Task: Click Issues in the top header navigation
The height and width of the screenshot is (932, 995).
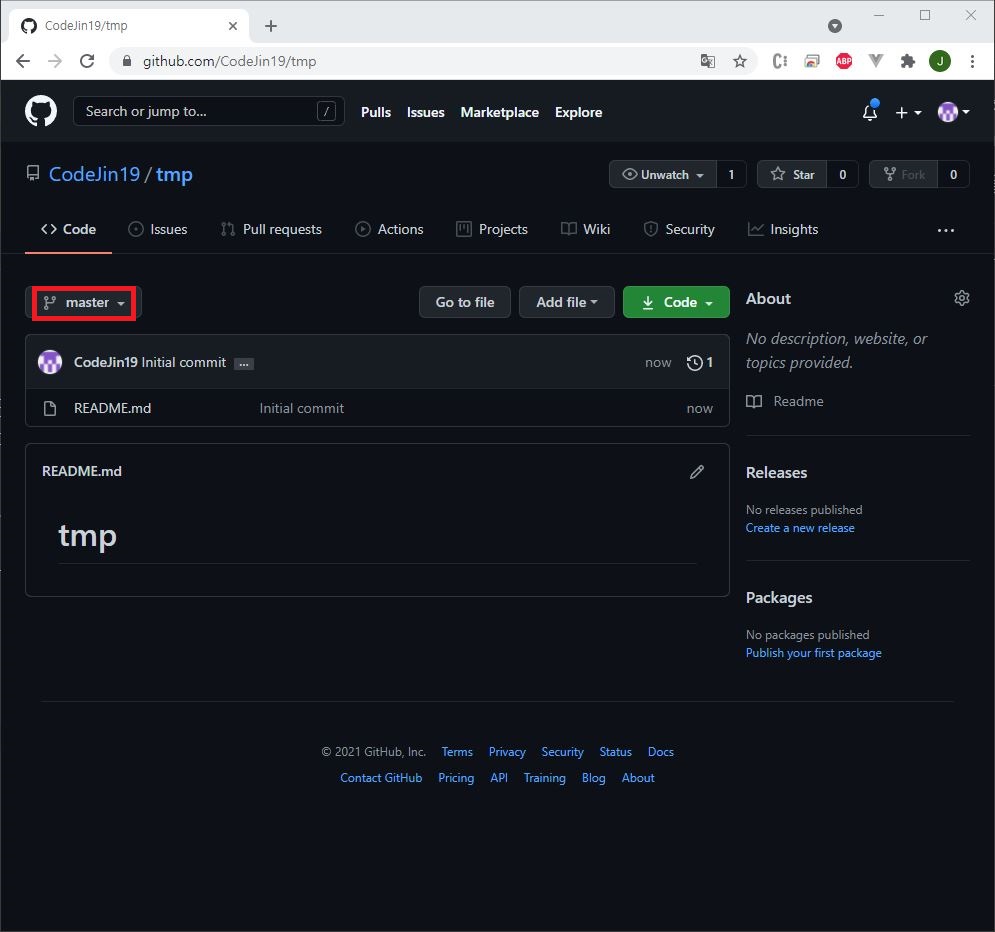Action: (425, 112)
